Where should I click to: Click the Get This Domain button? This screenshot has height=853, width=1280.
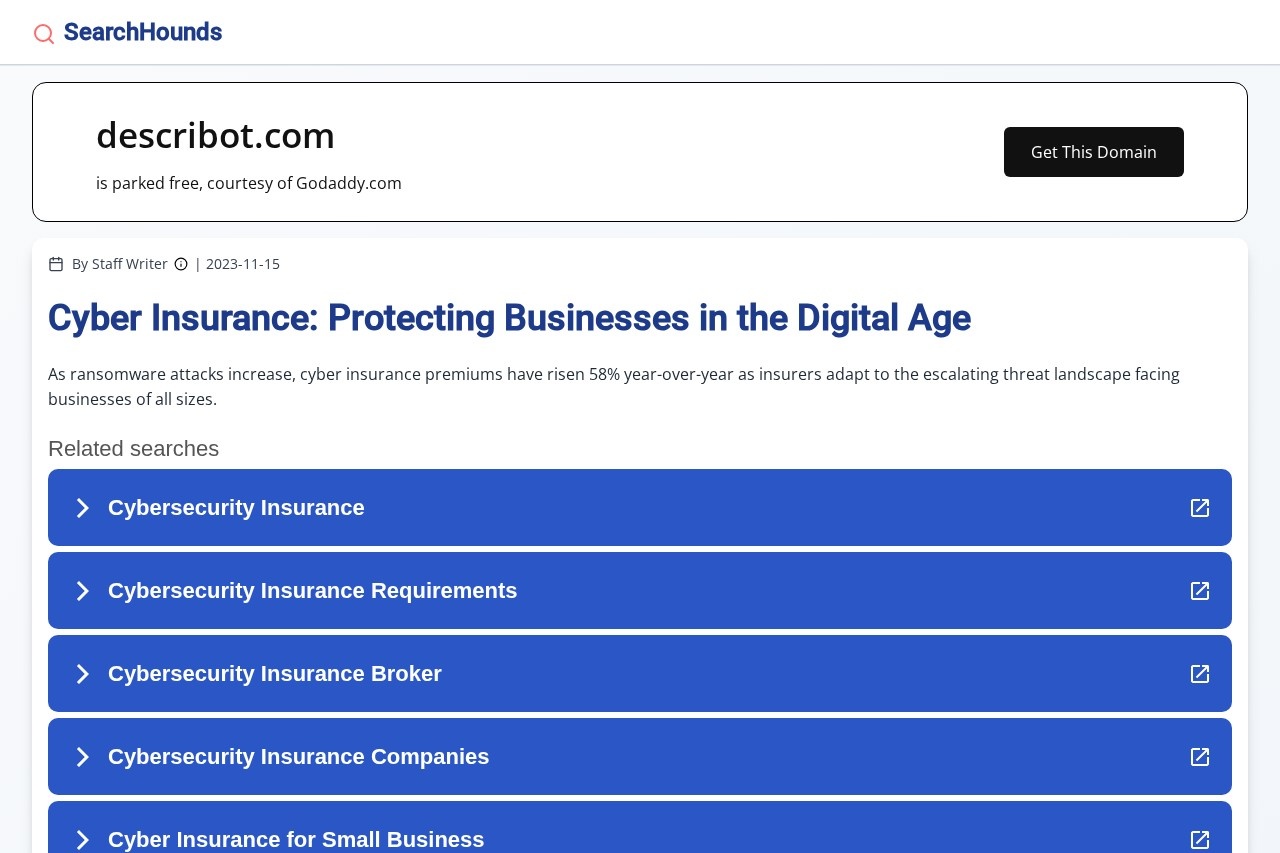pos(1093,152)
